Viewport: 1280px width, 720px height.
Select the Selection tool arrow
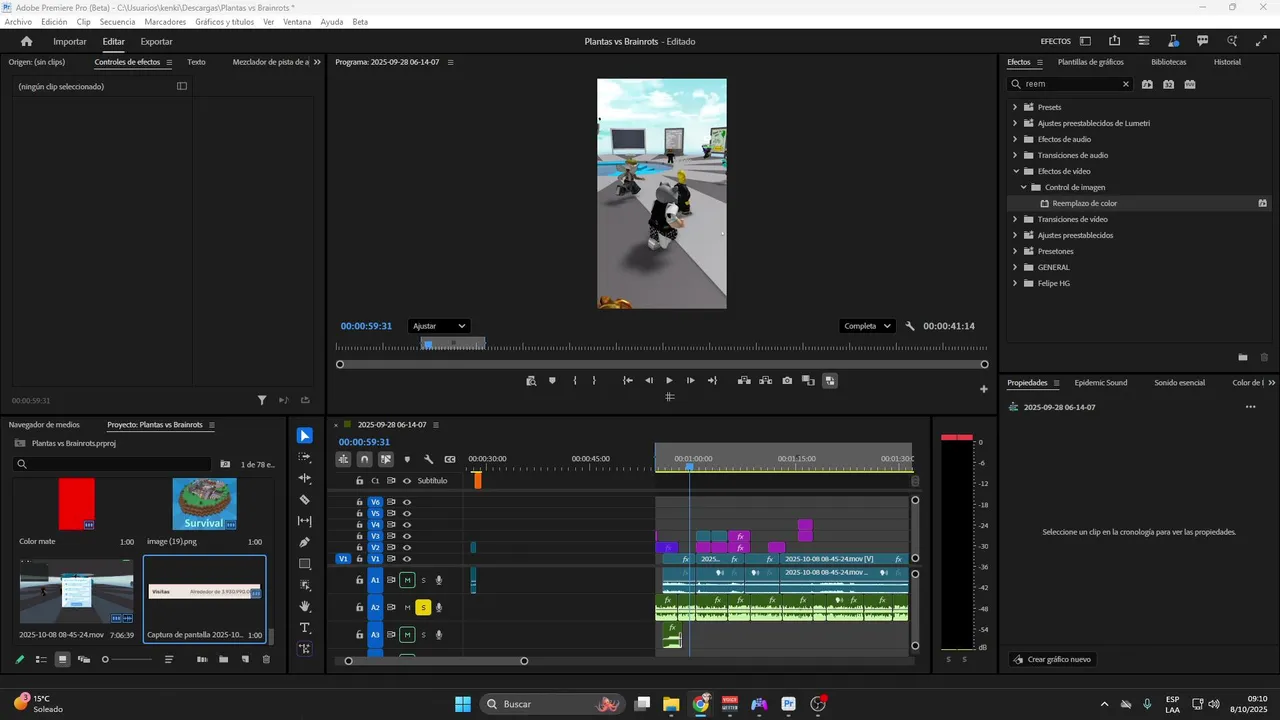click(305, 436)
